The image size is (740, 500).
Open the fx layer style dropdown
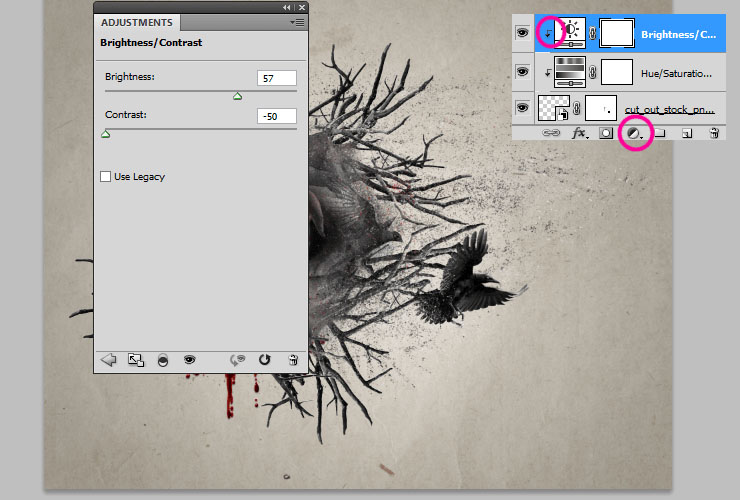pos(579,132)
